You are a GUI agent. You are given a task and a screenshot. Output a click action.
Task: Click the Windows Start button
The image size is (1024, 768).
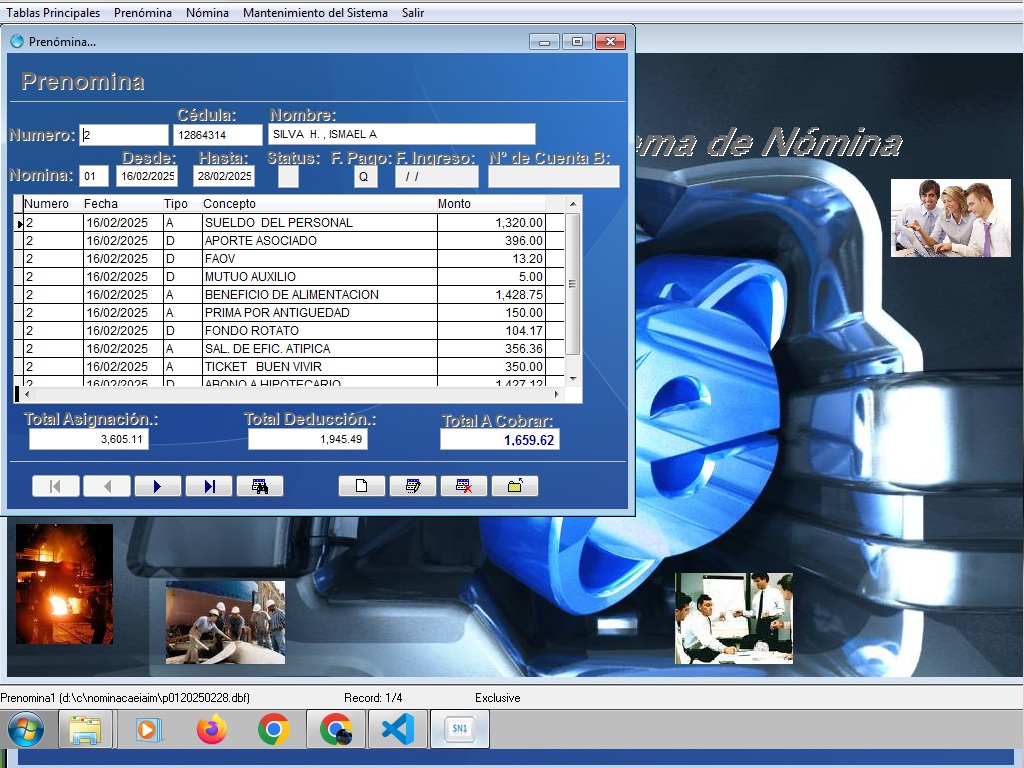click(25, 730)
